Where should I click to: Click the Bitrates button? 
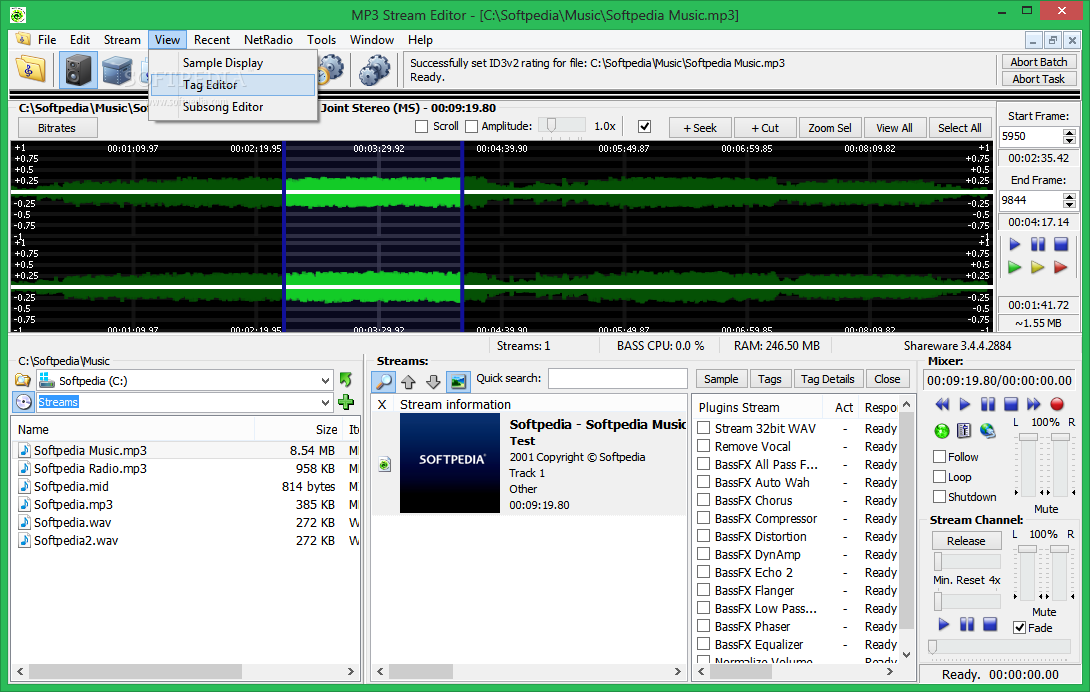coord(57,128)
